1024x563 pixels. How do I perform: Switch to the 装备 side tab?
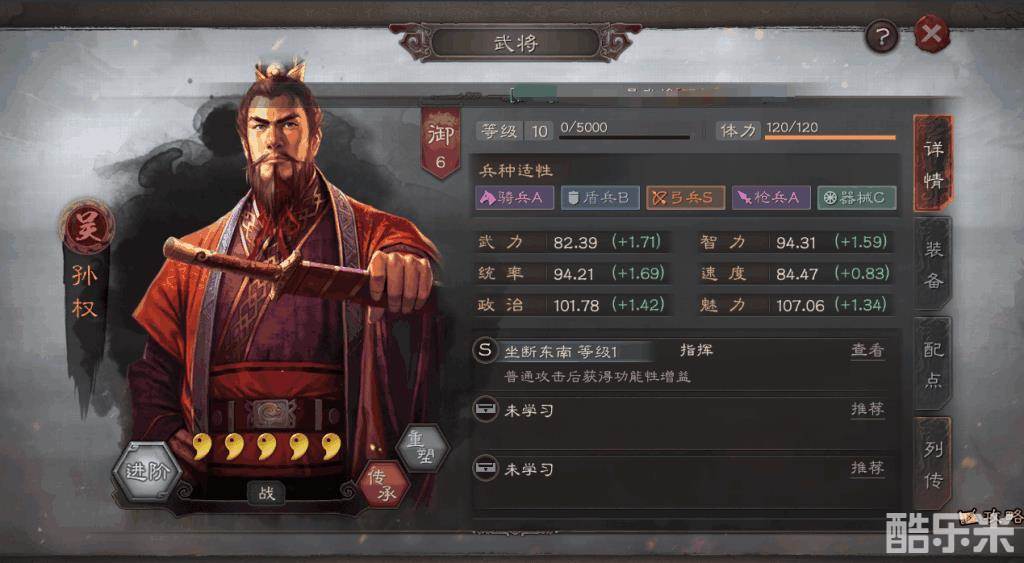point(933,264)
